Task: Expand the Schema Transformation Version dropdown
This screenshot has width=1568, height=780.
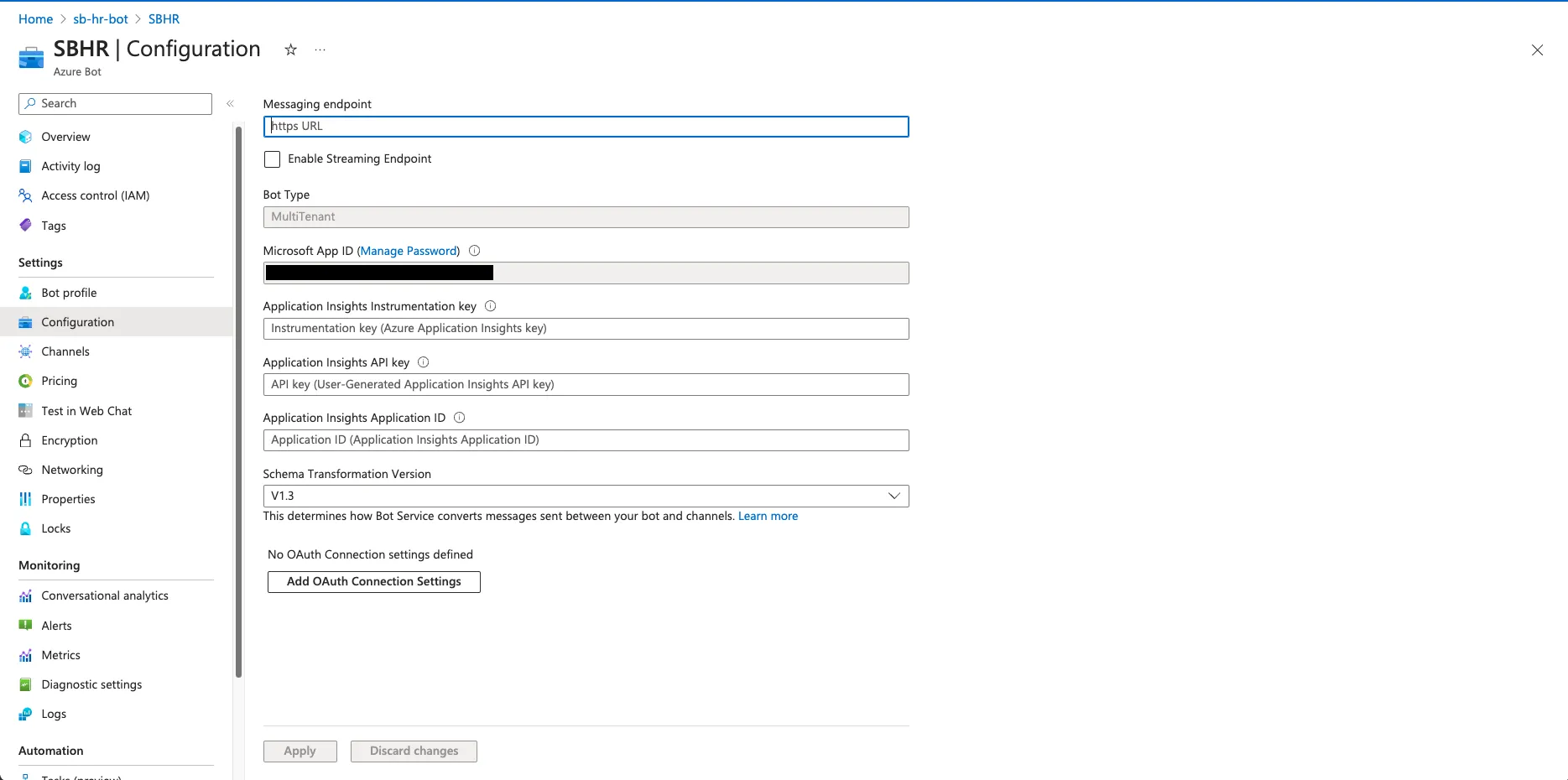Action: (x=586, y=496)
